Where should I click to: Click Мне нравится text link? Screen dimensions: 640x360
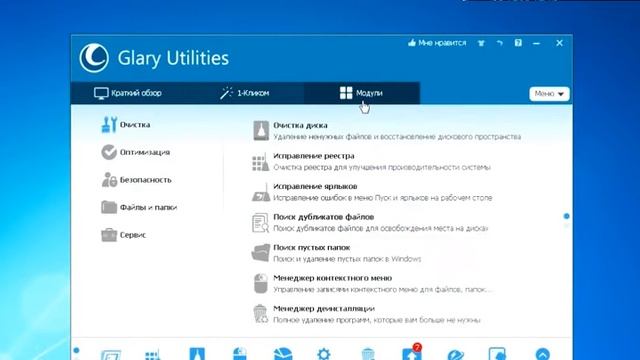(x=442, y=43)
